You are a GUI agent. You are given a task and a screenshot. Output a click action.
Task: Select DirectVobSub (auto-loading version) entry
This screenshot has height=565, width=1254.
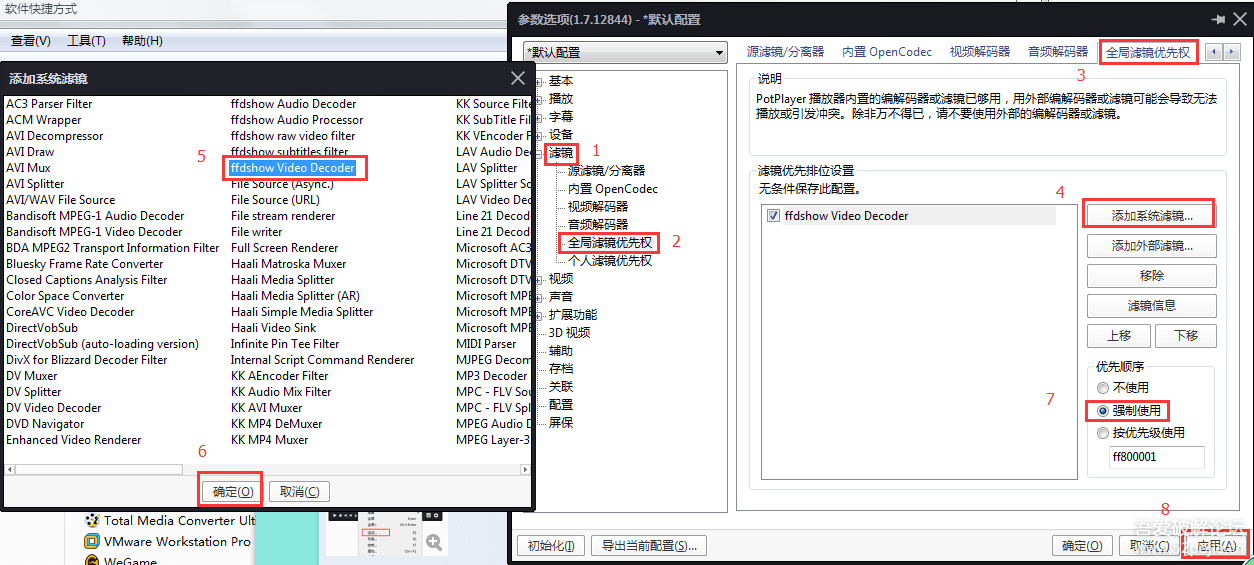[102, 344]
